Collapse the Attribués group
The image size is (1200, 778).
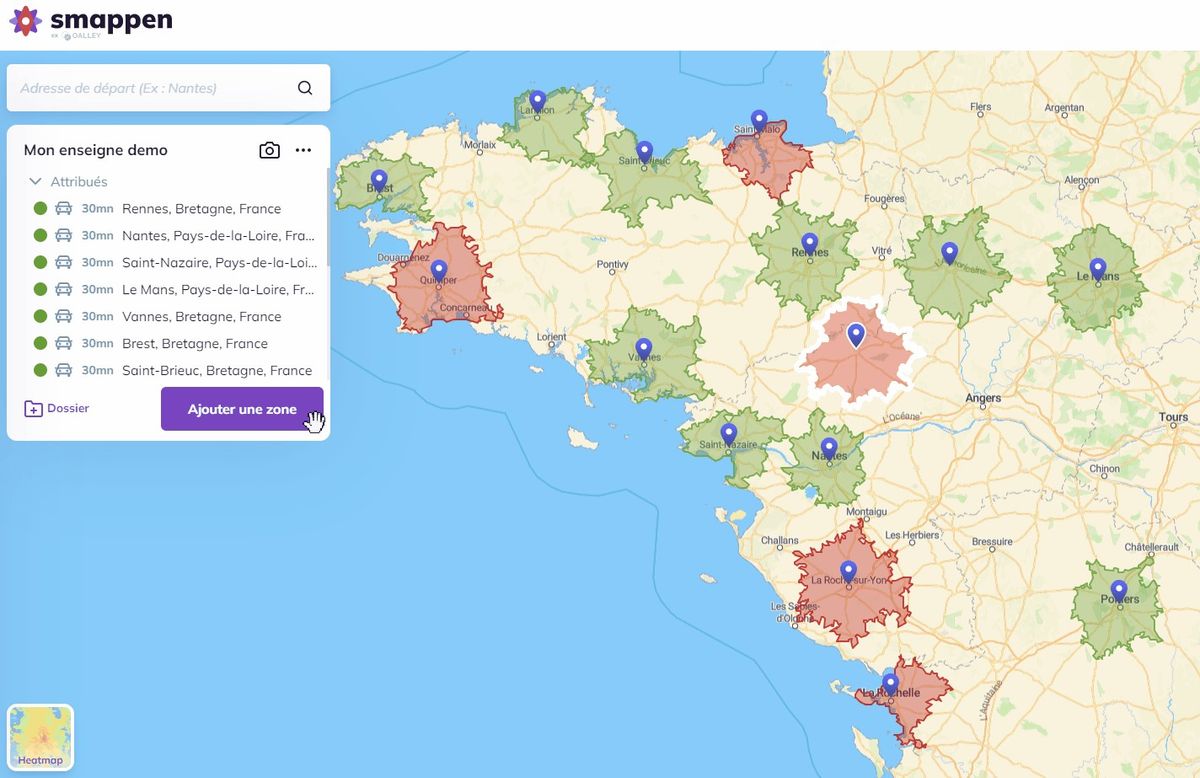pyautogui.click(x=36, y=182)
